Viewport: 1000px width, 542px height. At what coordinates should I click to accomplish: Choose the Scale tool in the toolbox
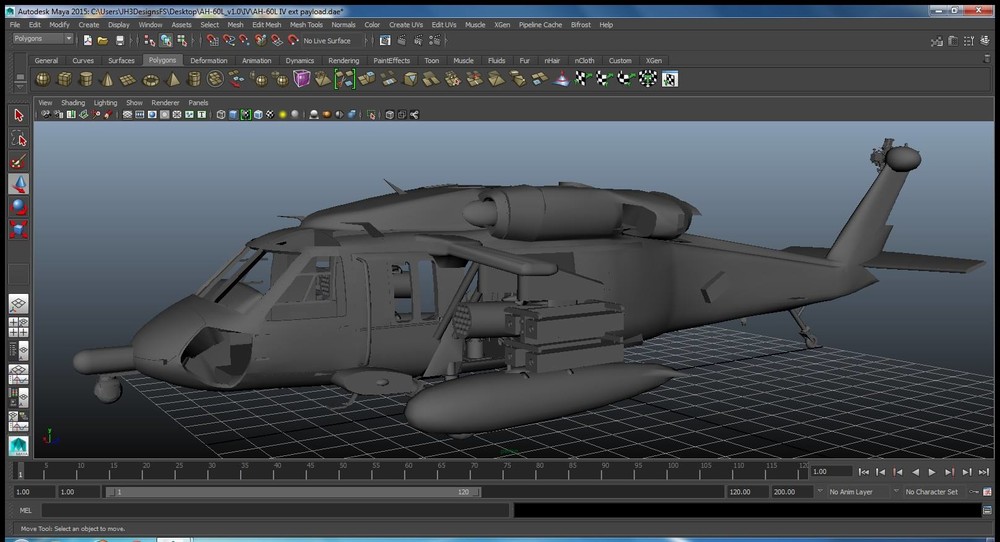pyautogui.click(x=18, y=230)
